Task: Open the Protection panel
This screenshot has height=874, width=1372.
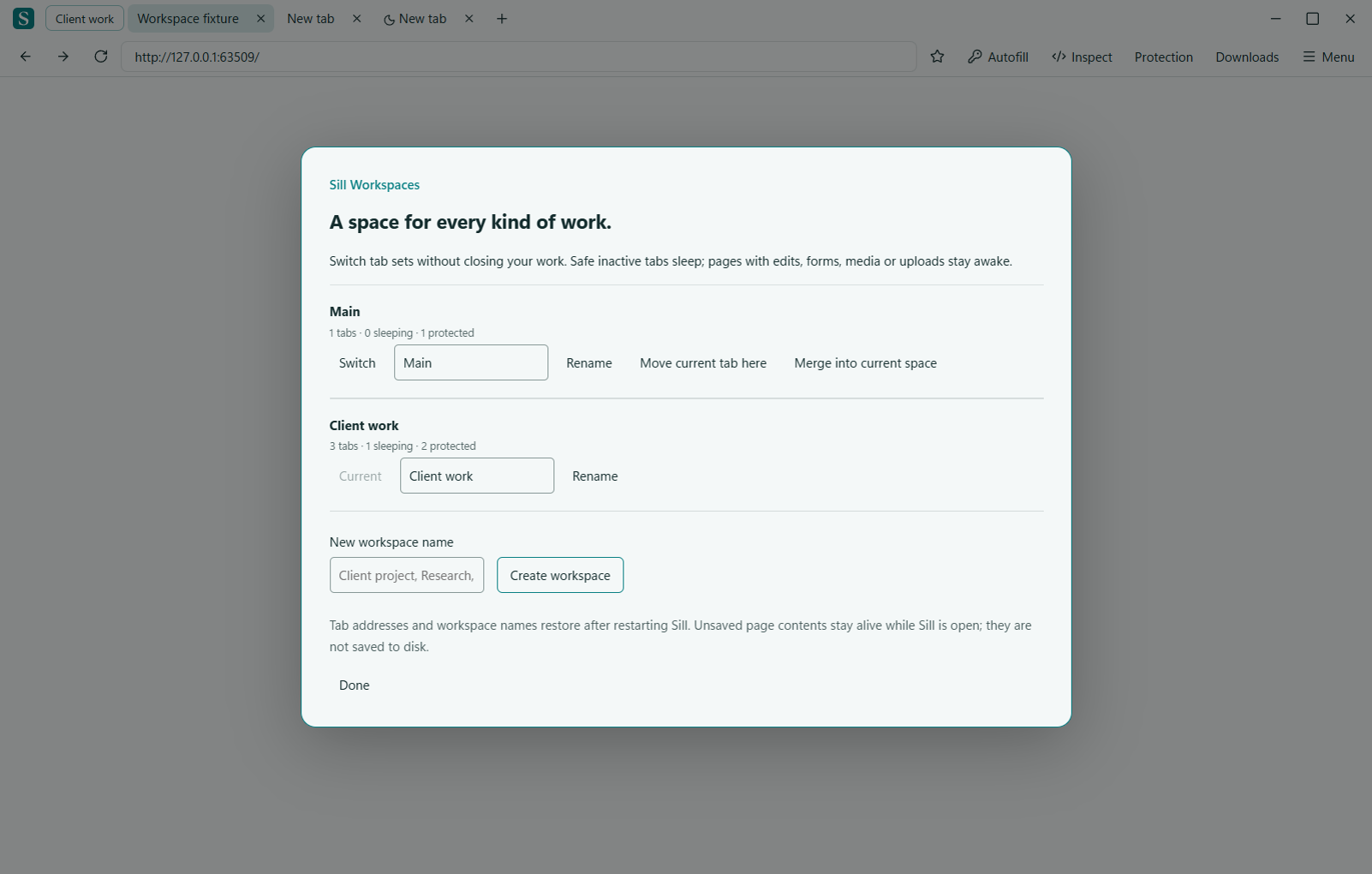Action: pyautogui.click(x=1163, y=57)
